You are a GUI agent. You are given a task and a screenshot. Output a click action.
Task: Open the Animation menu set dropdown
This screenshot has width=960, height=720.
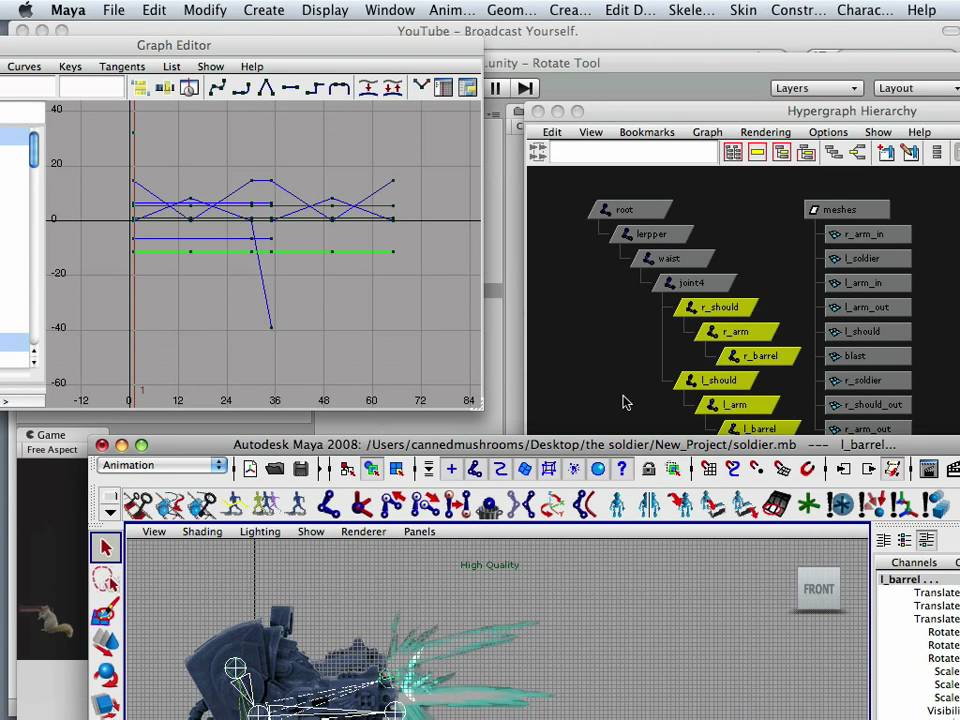[x=162, y=465]
